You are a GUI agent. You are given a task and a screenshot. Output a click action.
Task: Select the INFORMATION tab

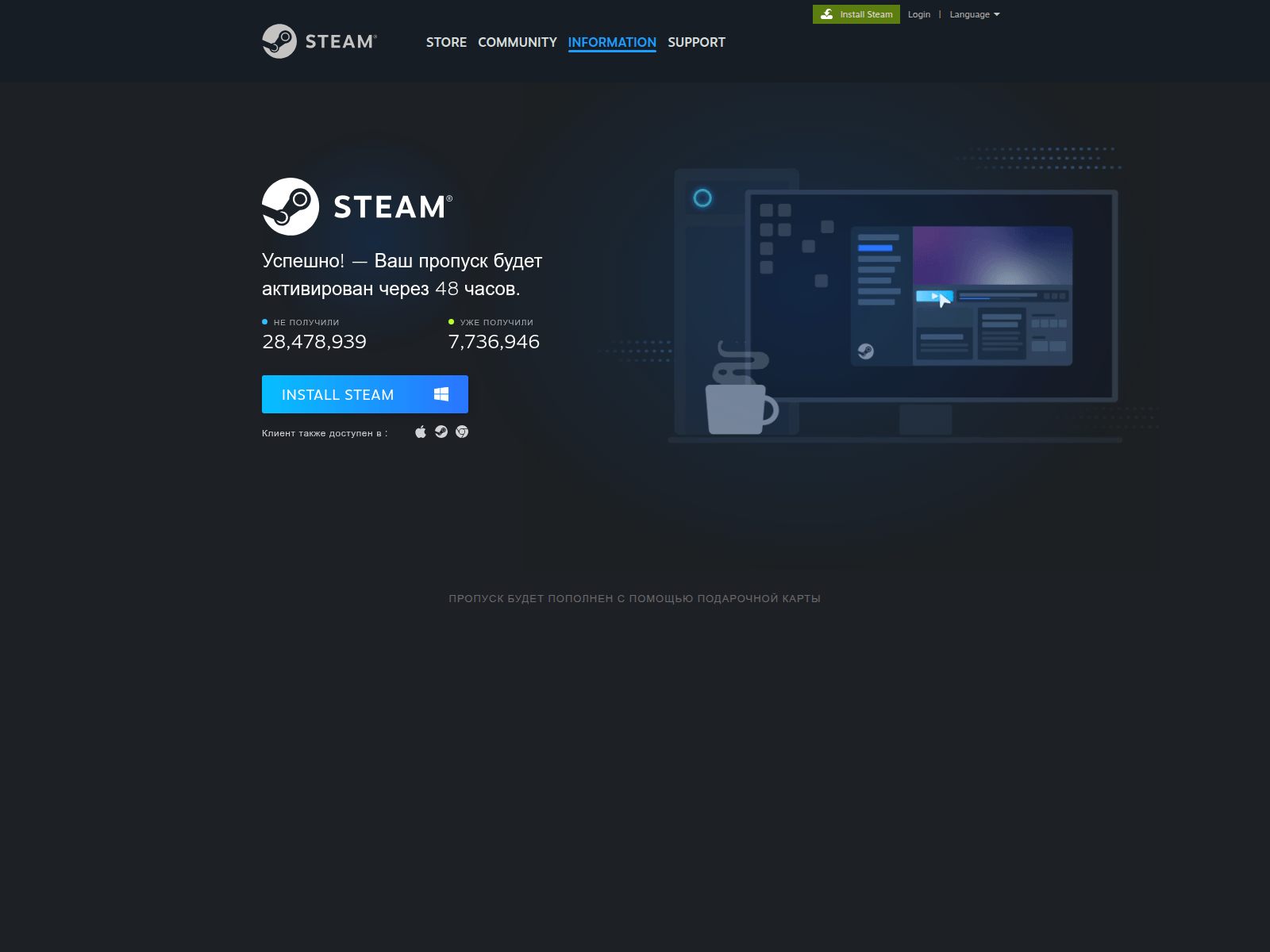coord(612,43)
